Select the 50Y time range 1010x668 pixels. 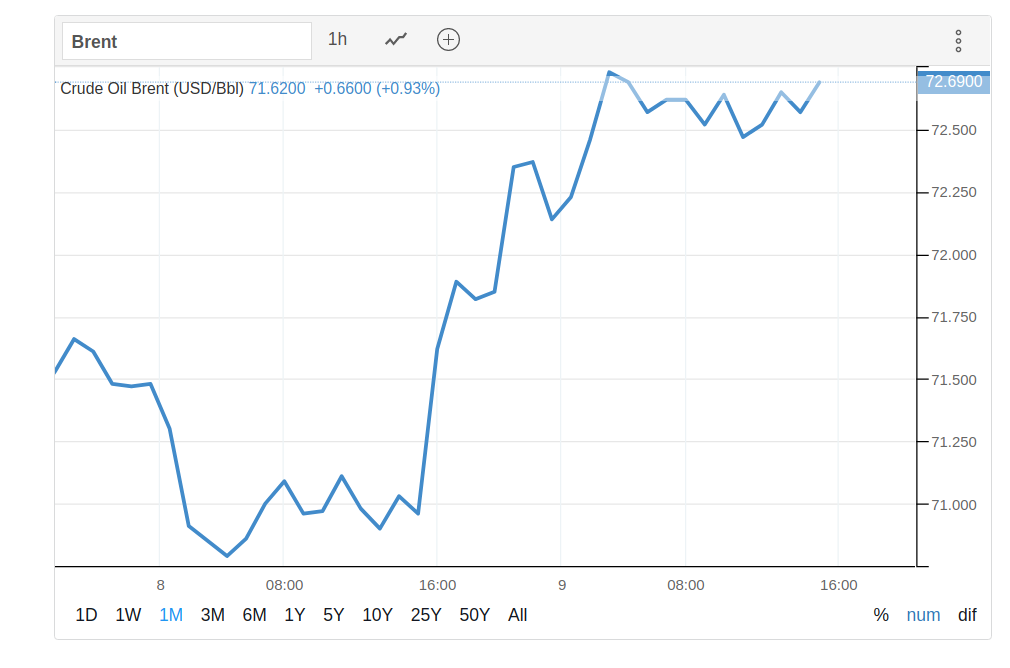click(x=474, y=615)
